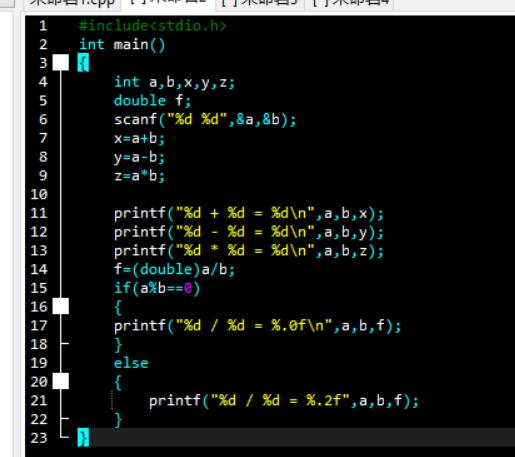Click the highlighted closing brace on line 23

(83, 437)
